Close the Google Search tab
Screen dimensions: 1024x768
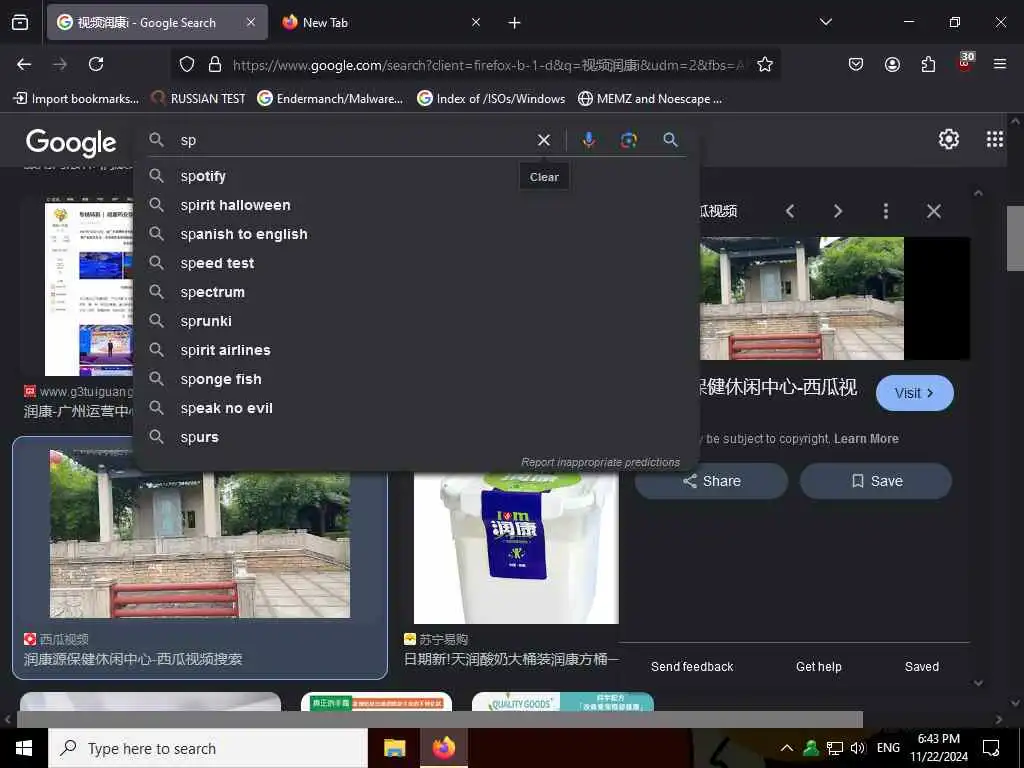click(251, 22)
